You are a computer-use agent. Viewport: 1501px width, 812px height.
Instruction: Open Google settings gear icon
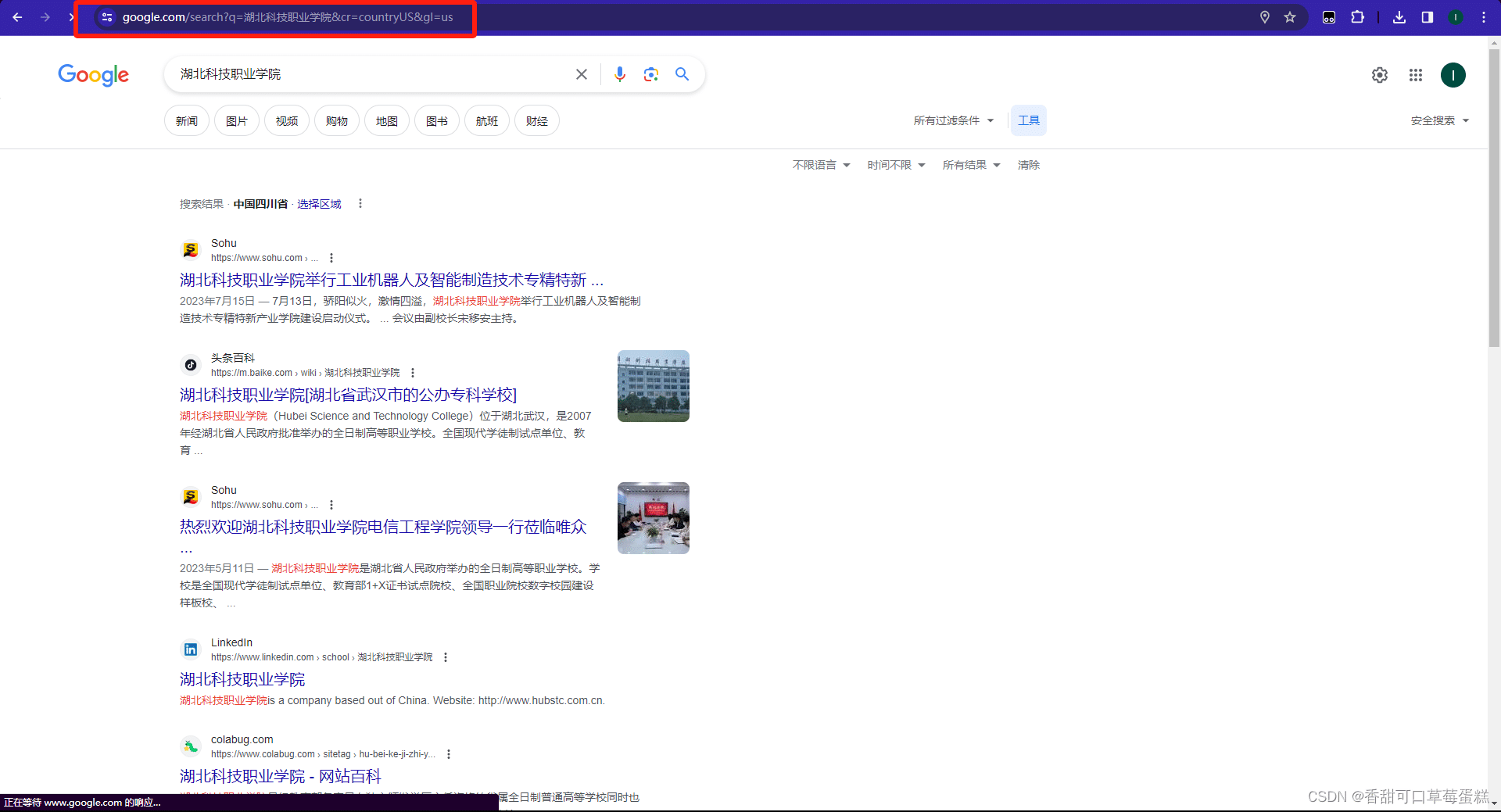click(x=1380, y=75)
